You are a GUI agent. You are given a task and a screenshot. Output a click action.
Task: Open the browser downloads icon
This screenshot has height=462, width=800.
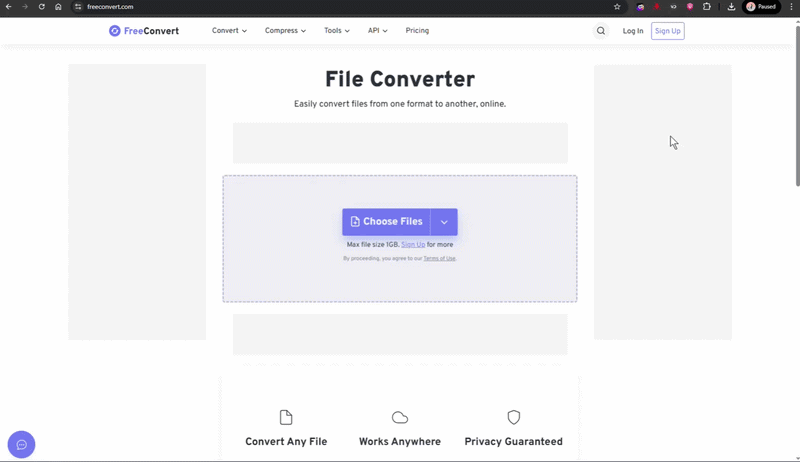click(x=731, y=7)
